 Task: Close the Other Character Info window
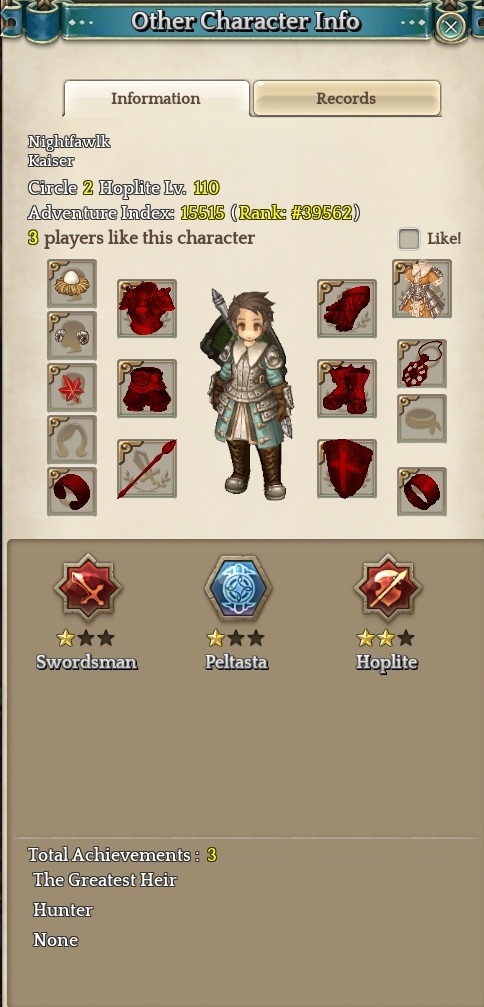pos(451,27)
